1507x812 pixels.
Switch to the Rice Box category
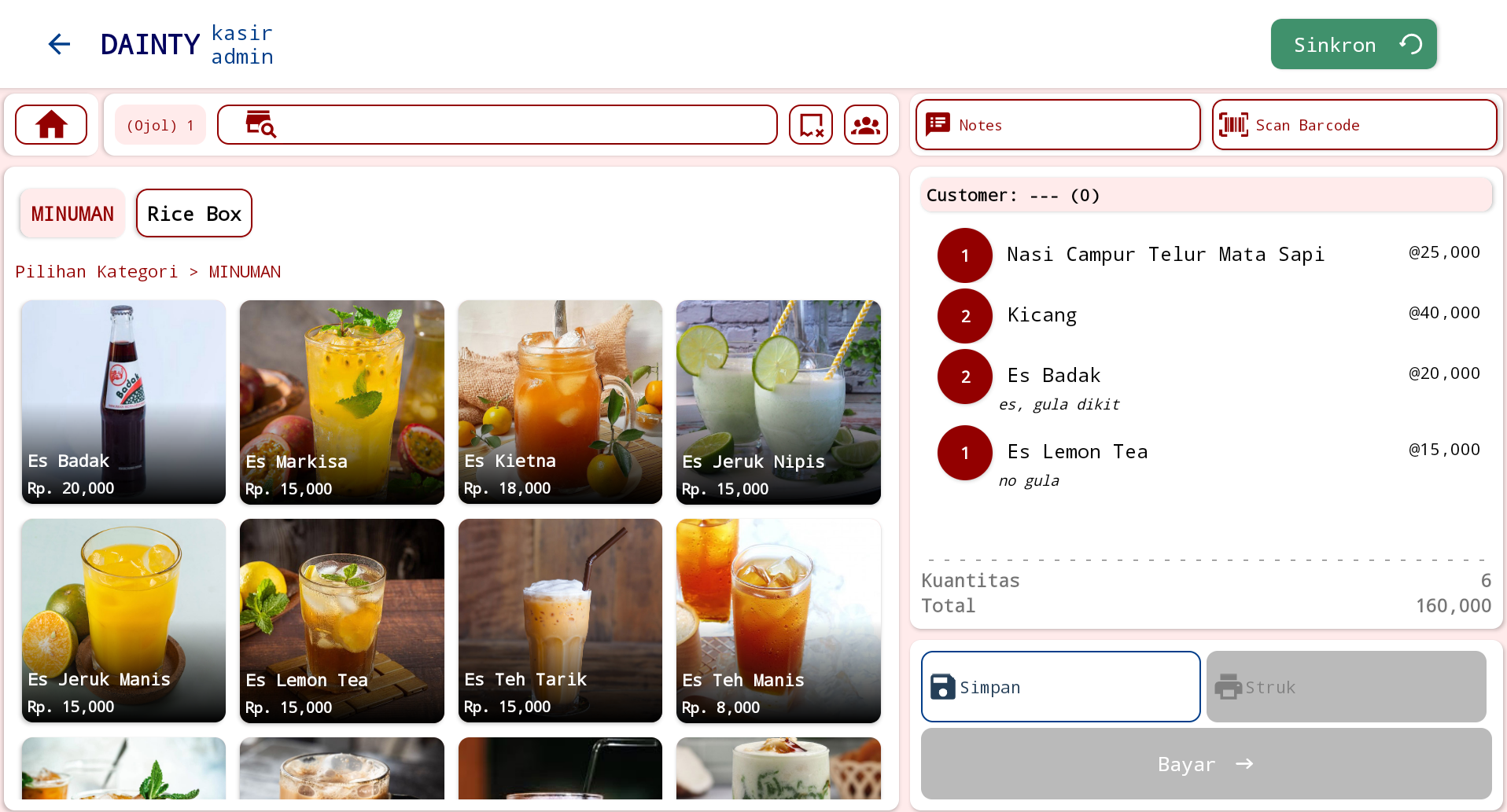coord(194,213)
